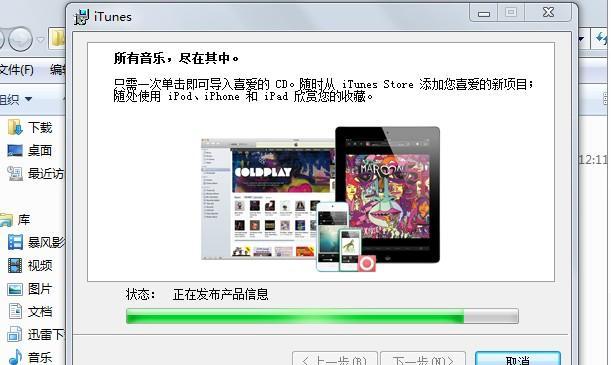Click the 音乐 label under libraries
This screenshot has height=365, width=611.
40,357
